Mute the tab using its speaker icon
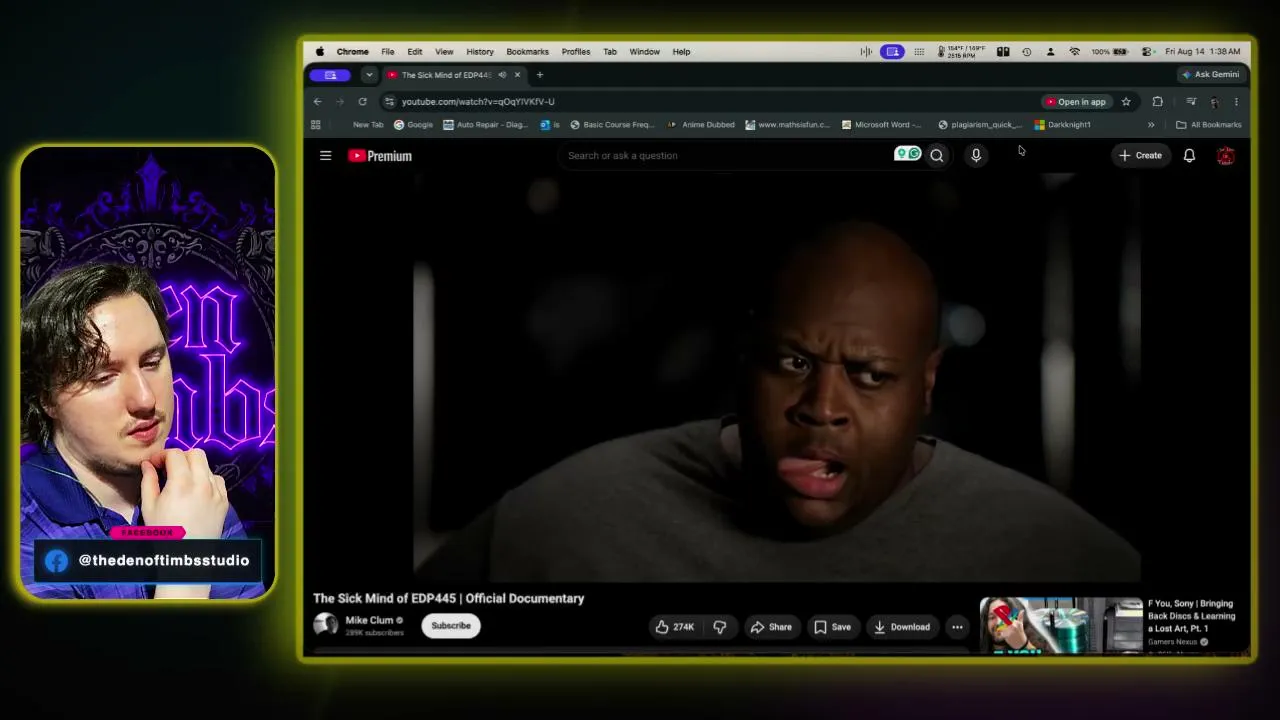Image resolution: width=1280 pixels, height=720 pixels. [x=502, y=75]
